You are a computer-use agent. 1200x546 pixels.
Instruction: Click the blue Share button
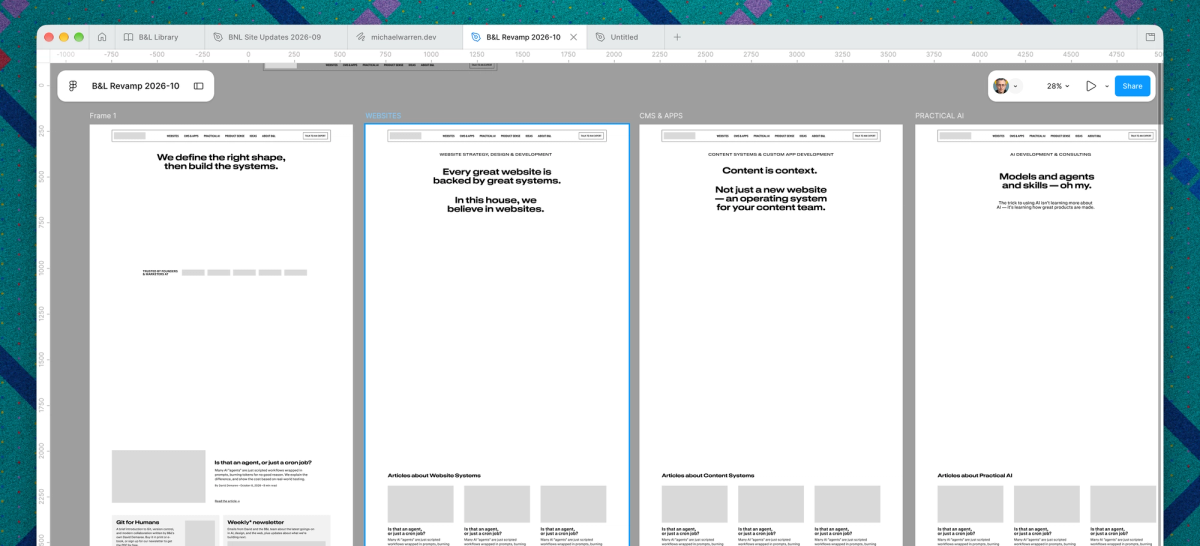click(x=1132, y=86)
